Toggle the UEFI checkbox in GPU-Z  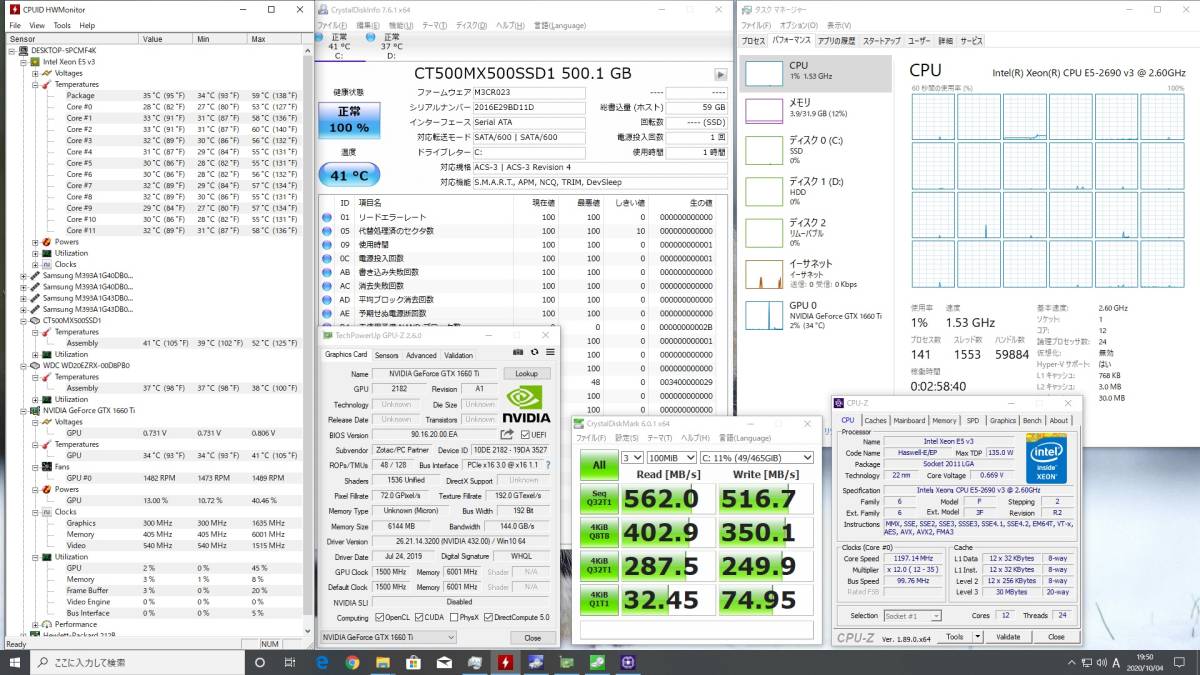coord(526,435)
